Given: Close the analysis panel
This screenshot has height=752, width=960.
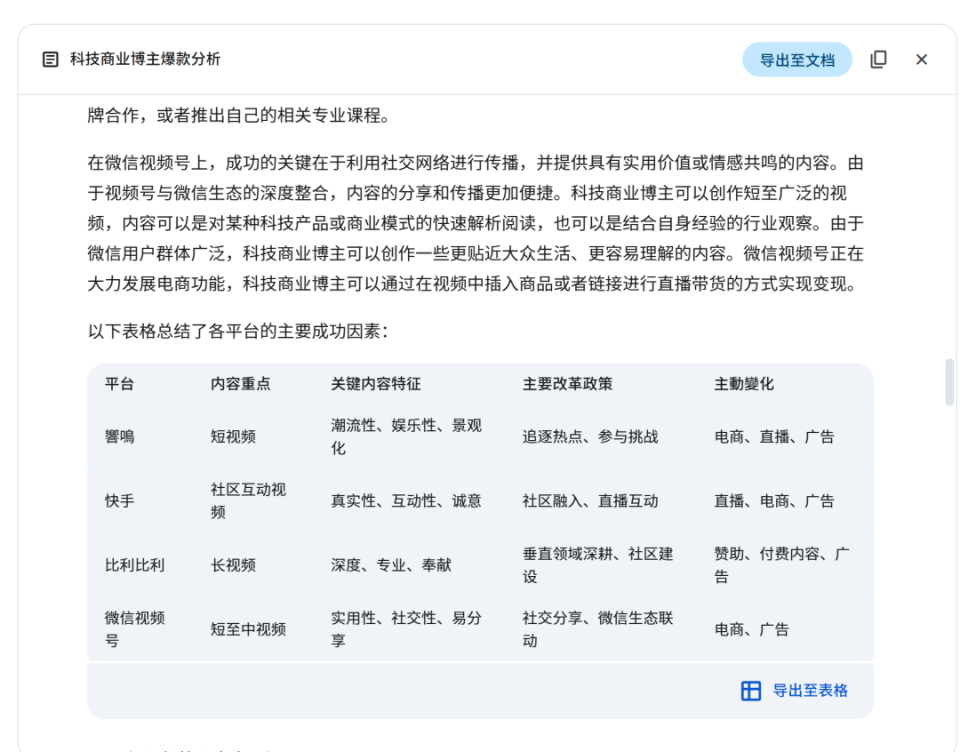Looking at the screenshot, I should pos(921,59).
